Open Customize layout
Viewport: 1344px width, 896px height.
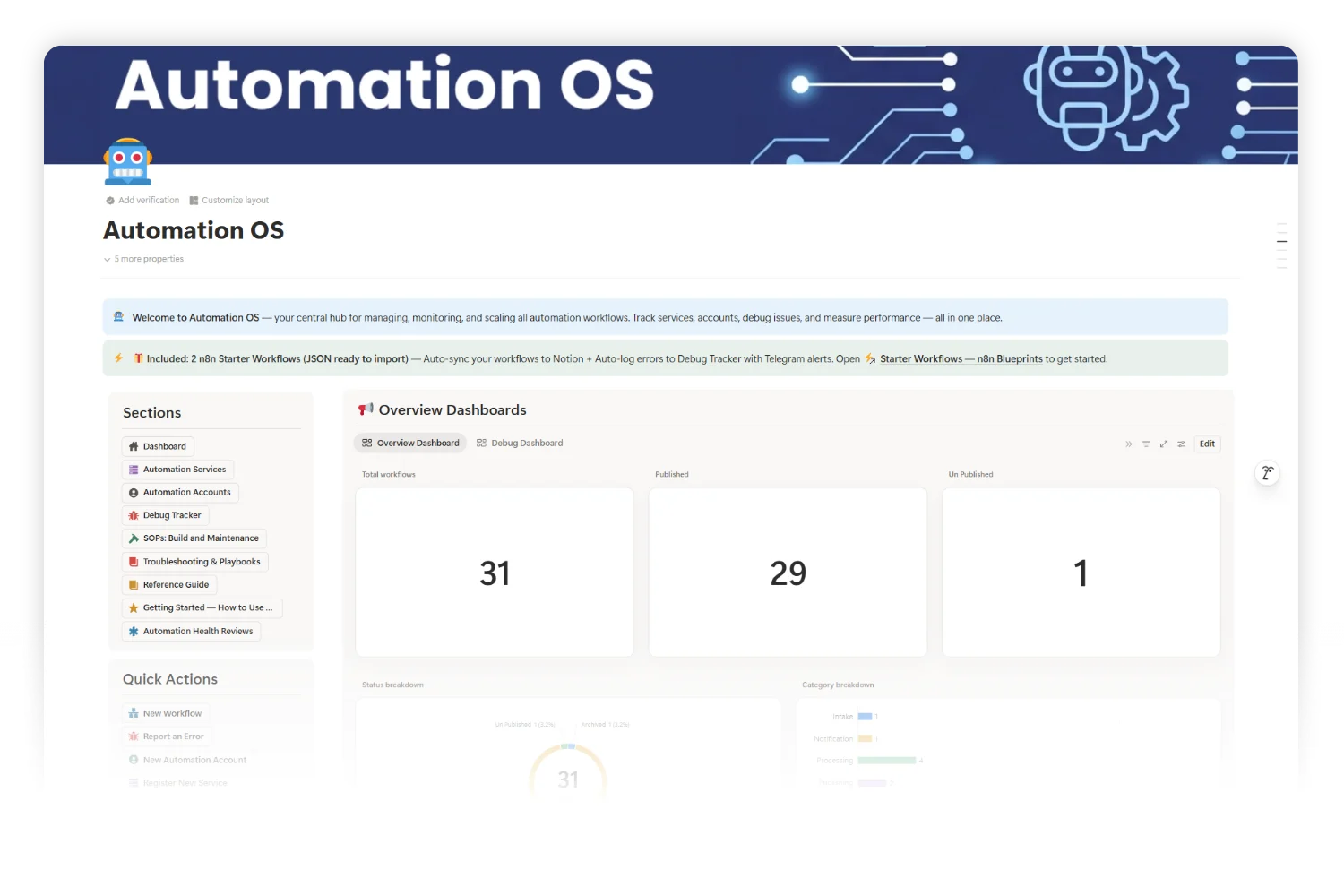tap(228, 201)
